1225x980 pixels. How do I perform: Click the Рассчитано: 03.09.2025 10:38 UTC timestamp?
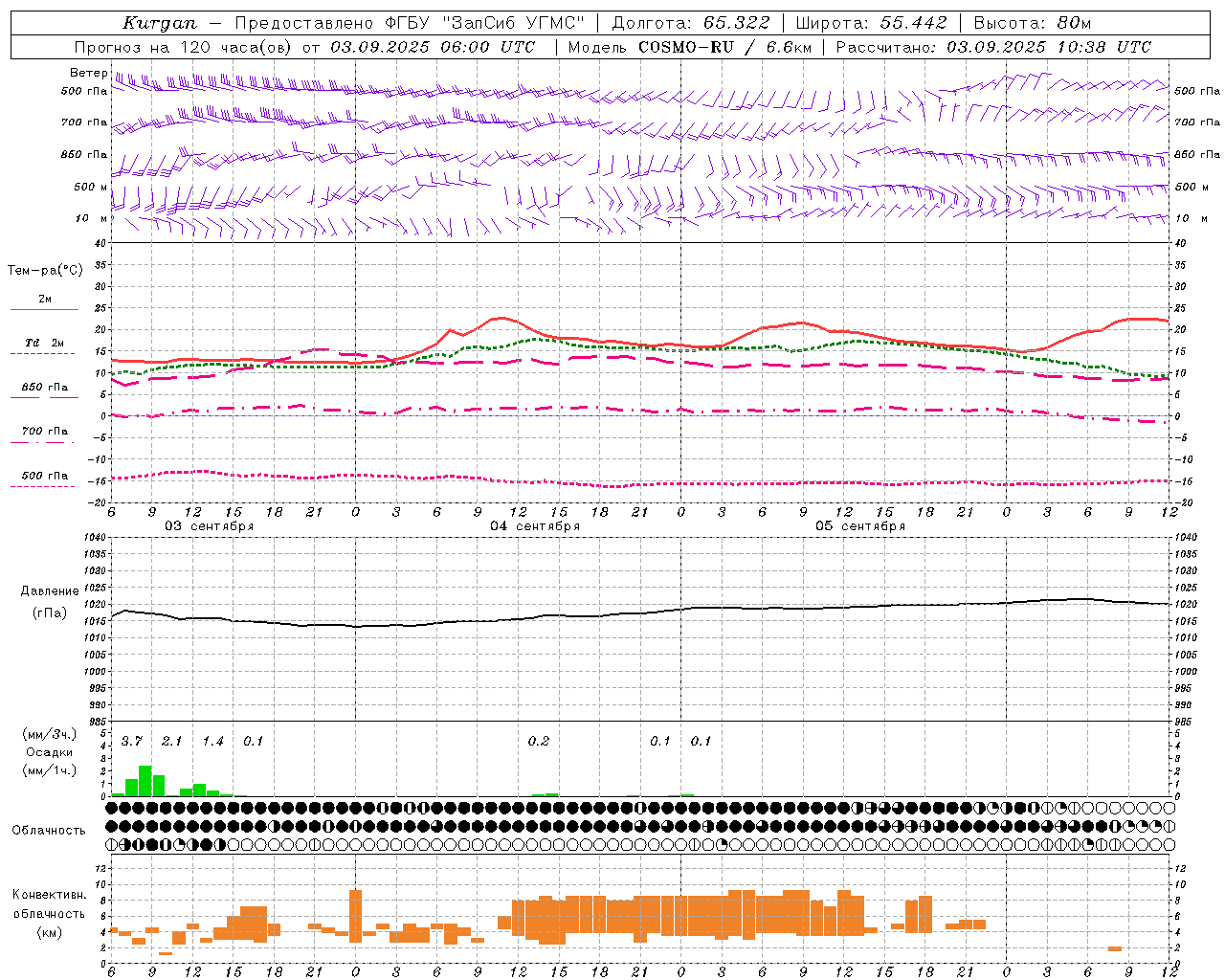993,47
